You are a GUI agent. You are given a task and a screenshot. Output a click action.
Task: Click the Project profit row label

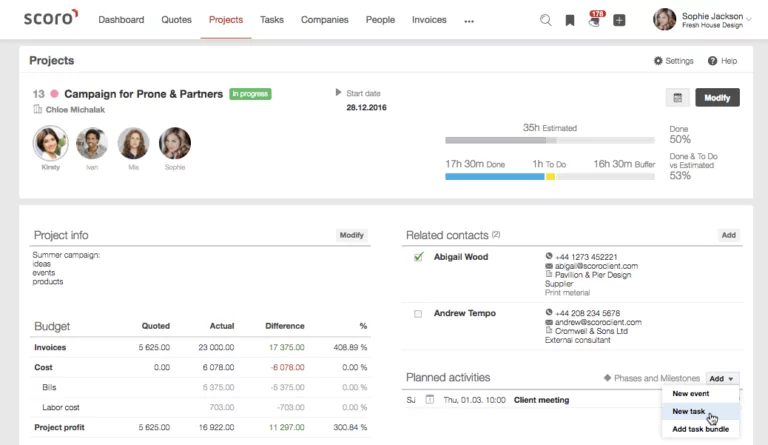click(x=59, y=427)
